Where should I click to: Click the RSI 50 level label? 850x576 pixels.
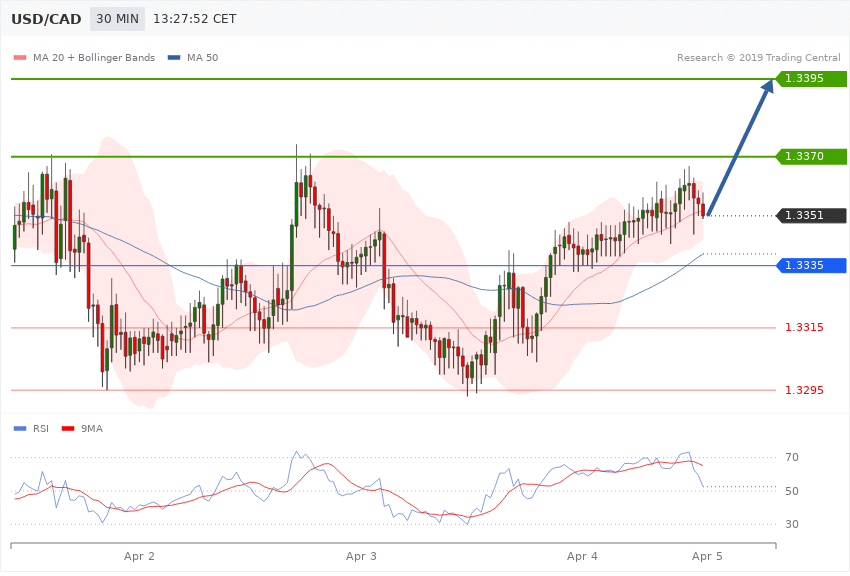click(792, 491)
